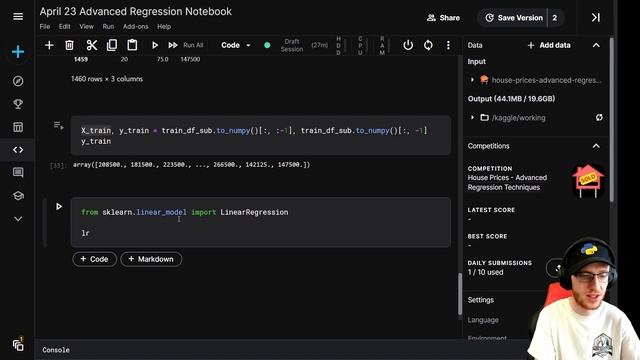Open the Help menu
This screenshot has width=640, height=360.
pyautogui.click(x=164, y=27)
